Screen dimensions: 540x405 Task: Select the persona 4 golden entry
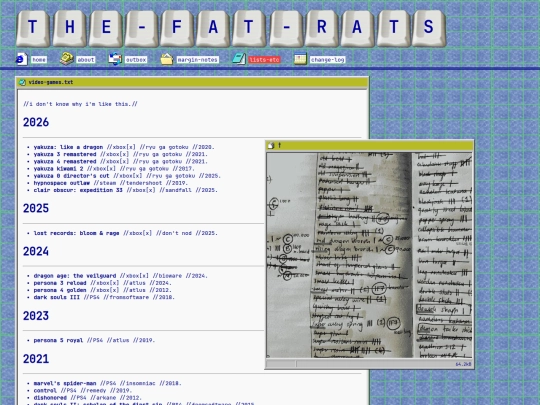click(103, 290)
